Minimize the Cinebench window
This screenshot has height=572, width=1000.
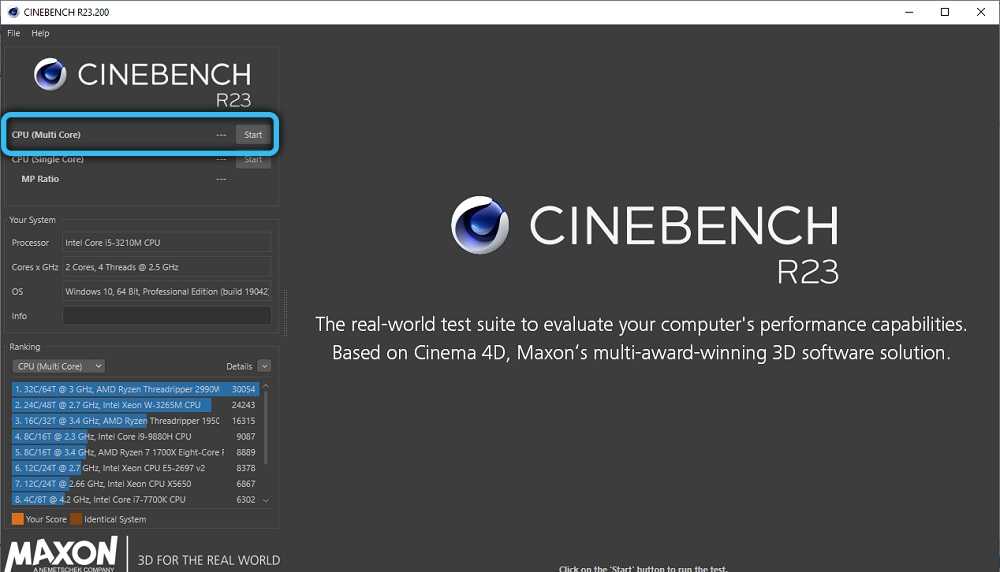tap(909, 12)
